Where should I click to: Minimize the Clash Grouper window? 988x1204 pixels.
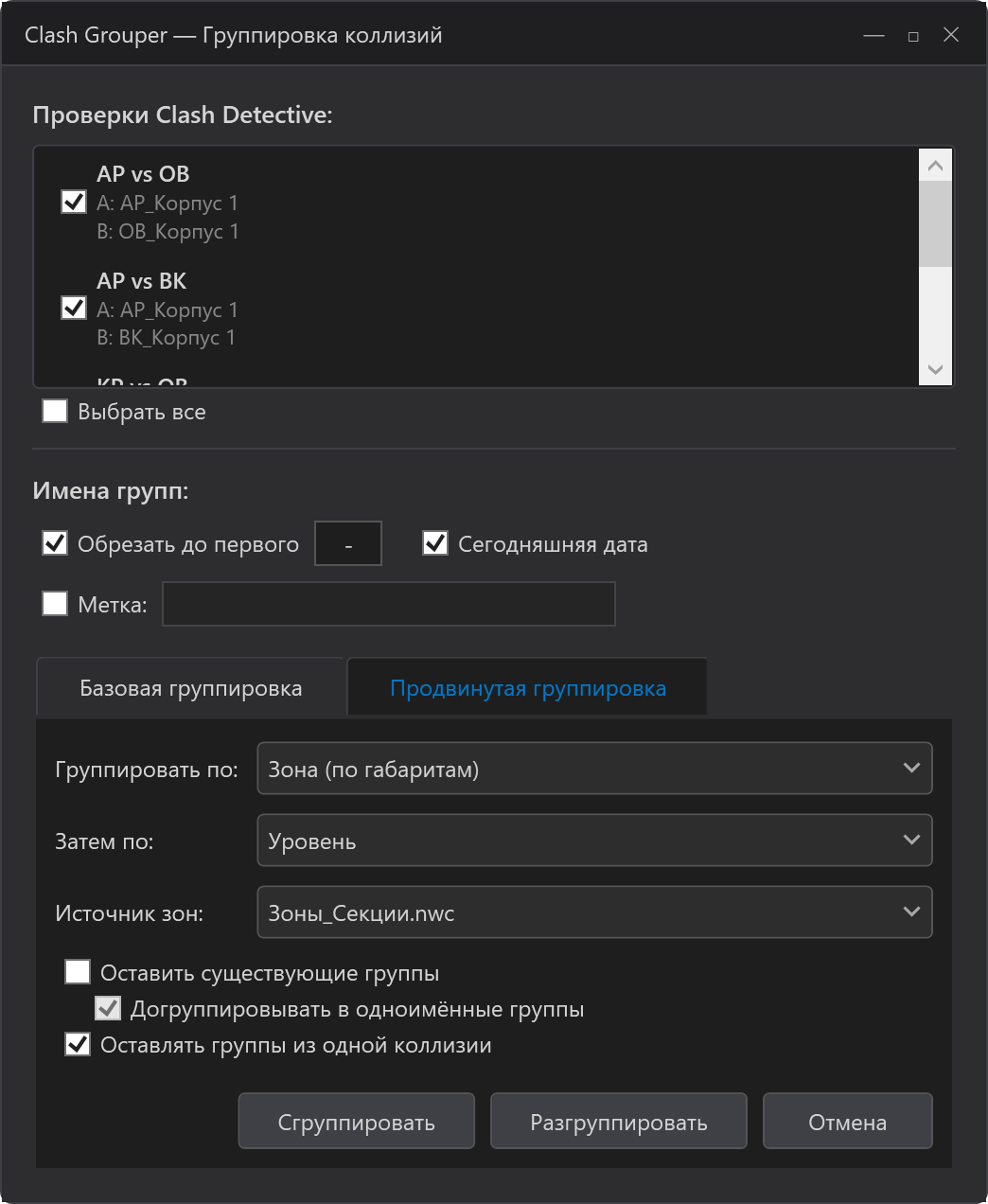coord(873,35)
